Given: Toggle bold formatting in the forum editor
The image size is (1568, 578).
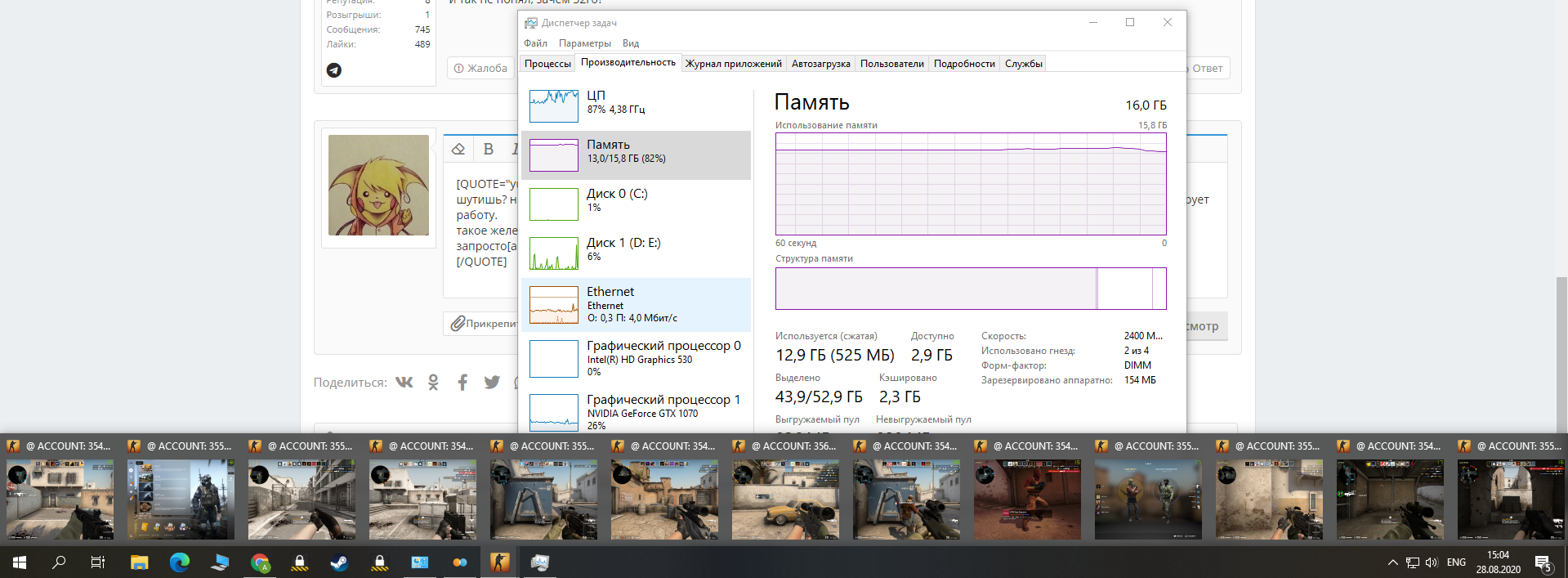Looking at the screenshot, I should 489,149.
